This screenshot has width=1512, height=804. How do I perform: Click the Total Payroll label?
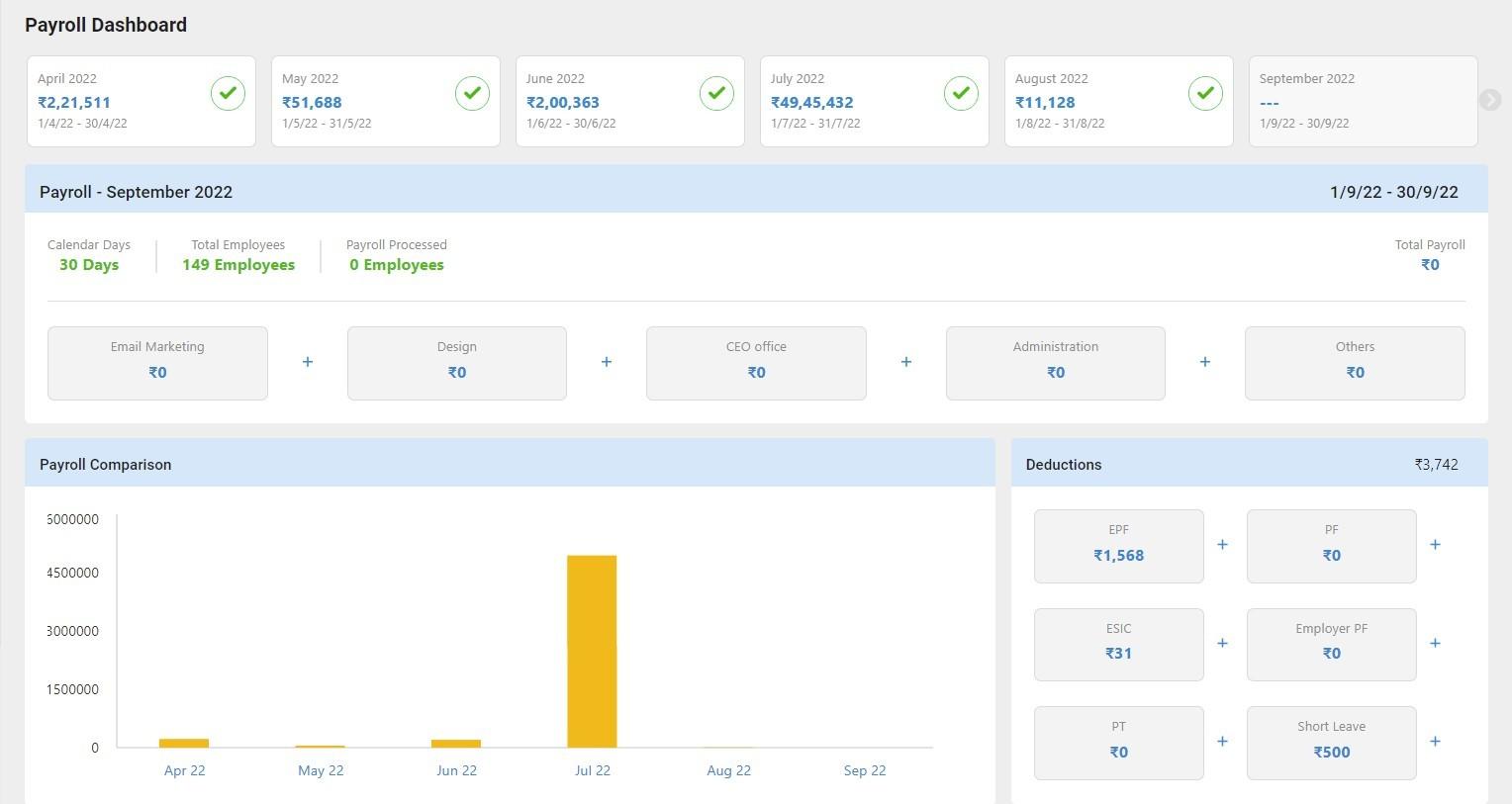coord(1430,244)
